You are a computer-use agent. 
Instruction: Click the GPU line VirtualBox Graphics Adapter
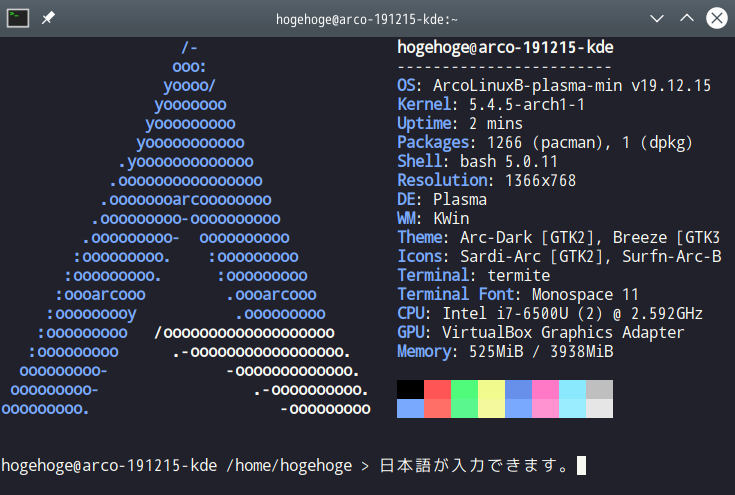(x=540, y=332)
